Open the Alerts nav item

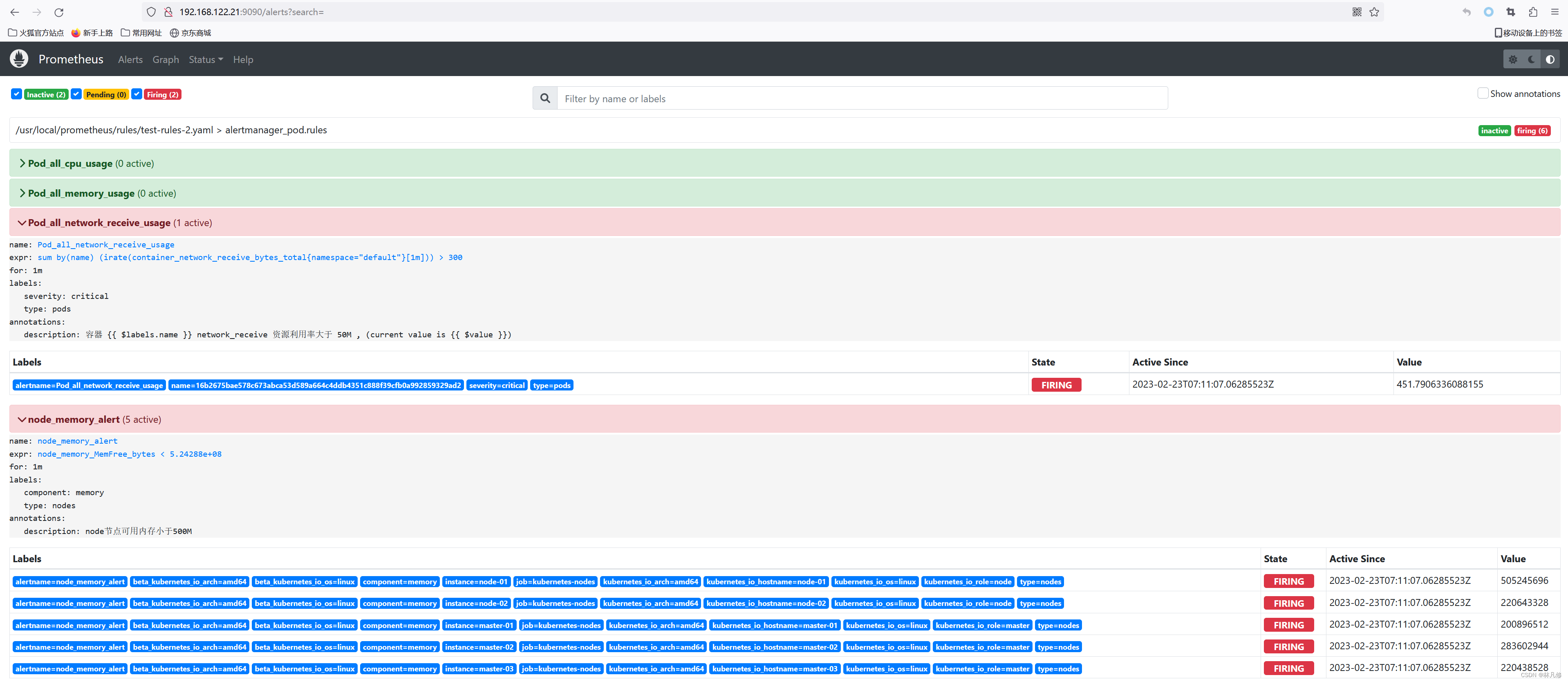[x=130, y=60]
